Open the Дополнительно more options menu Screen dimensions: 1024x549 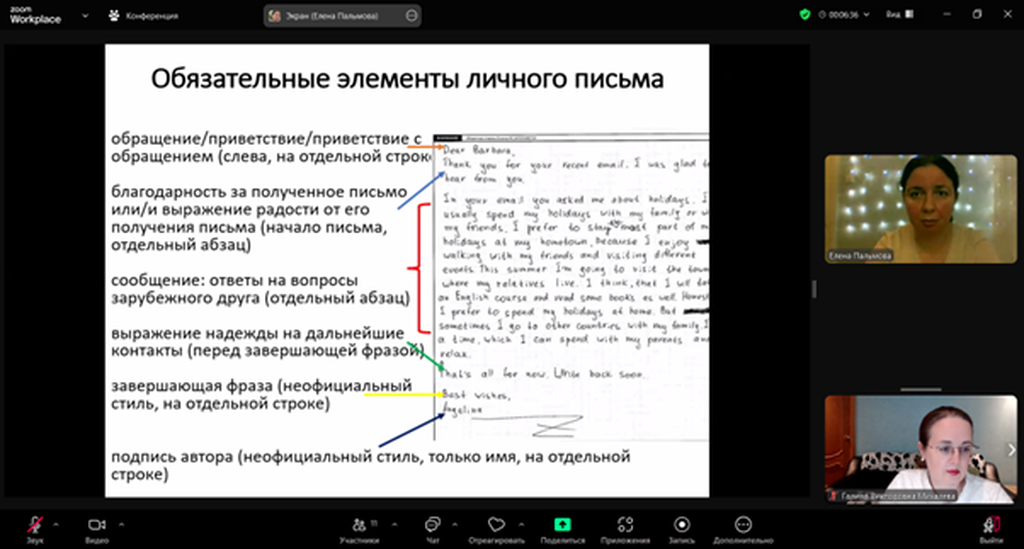(x=742, y=524)
